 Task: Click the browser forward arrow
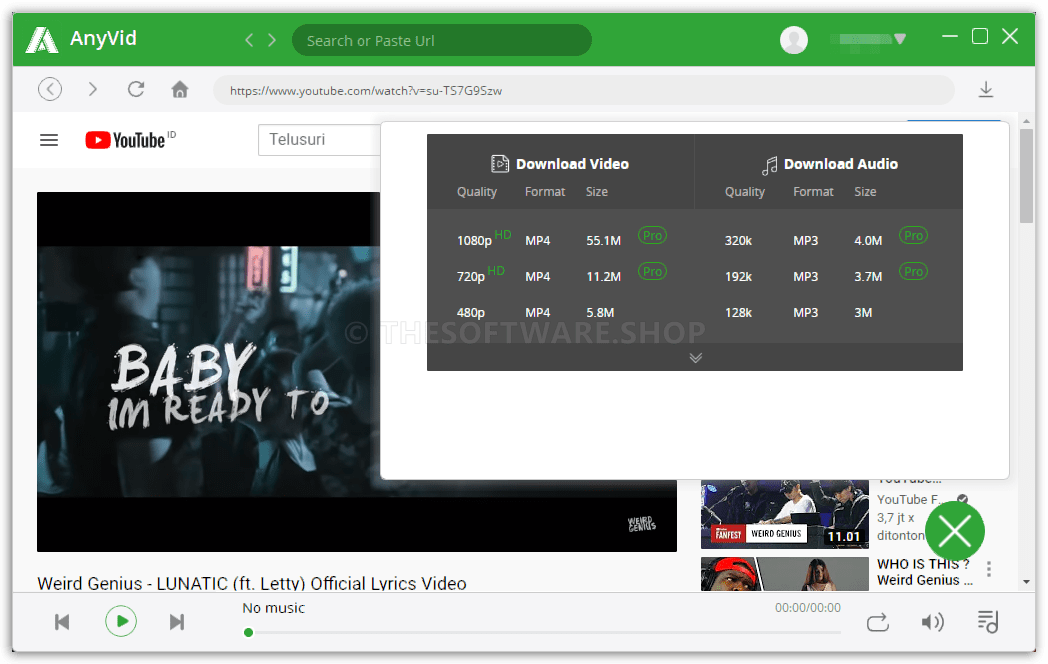point(93,89)
